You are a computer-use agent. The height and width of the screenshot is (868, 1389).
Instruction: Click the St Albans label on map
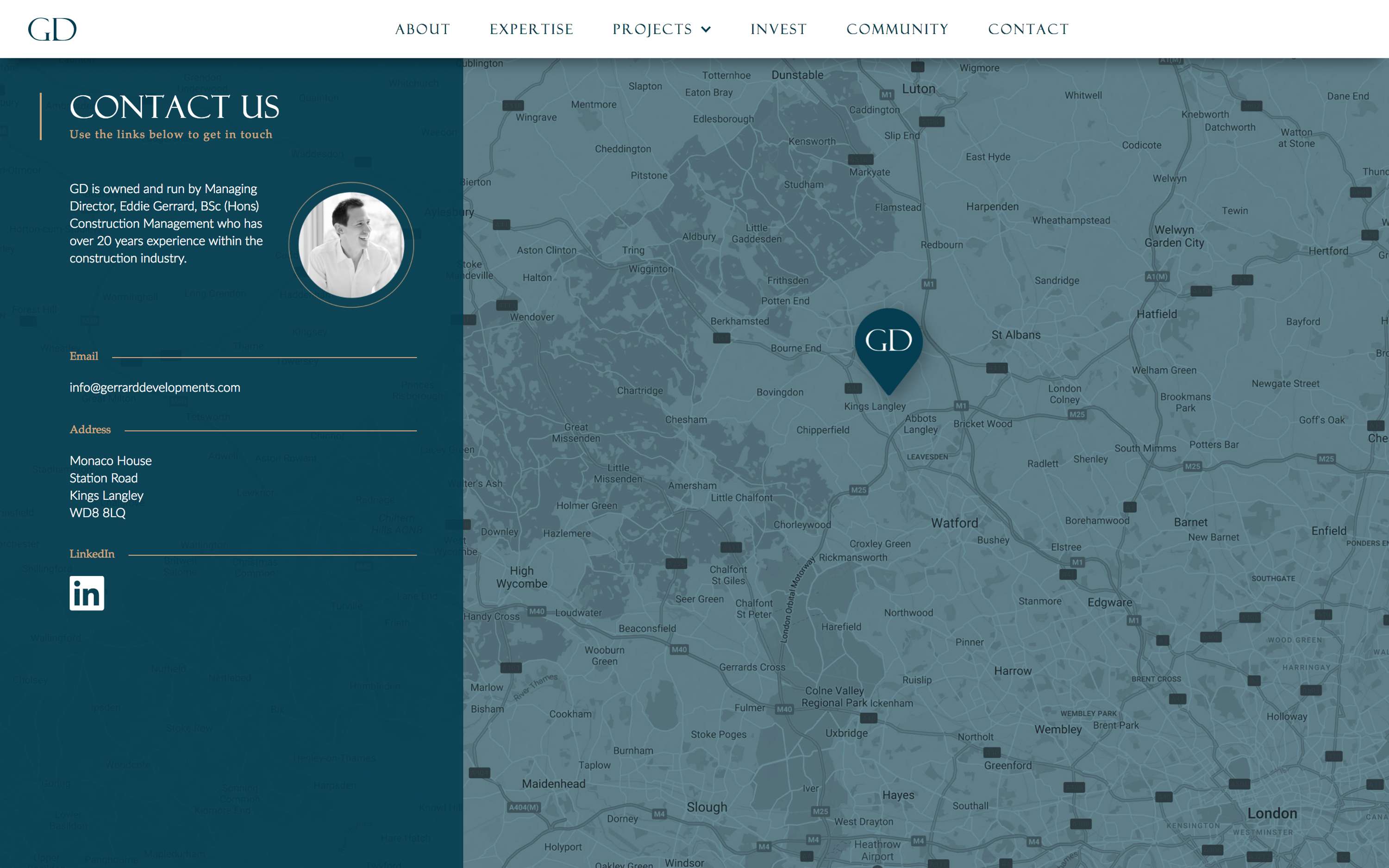(x=1016, y=335)
